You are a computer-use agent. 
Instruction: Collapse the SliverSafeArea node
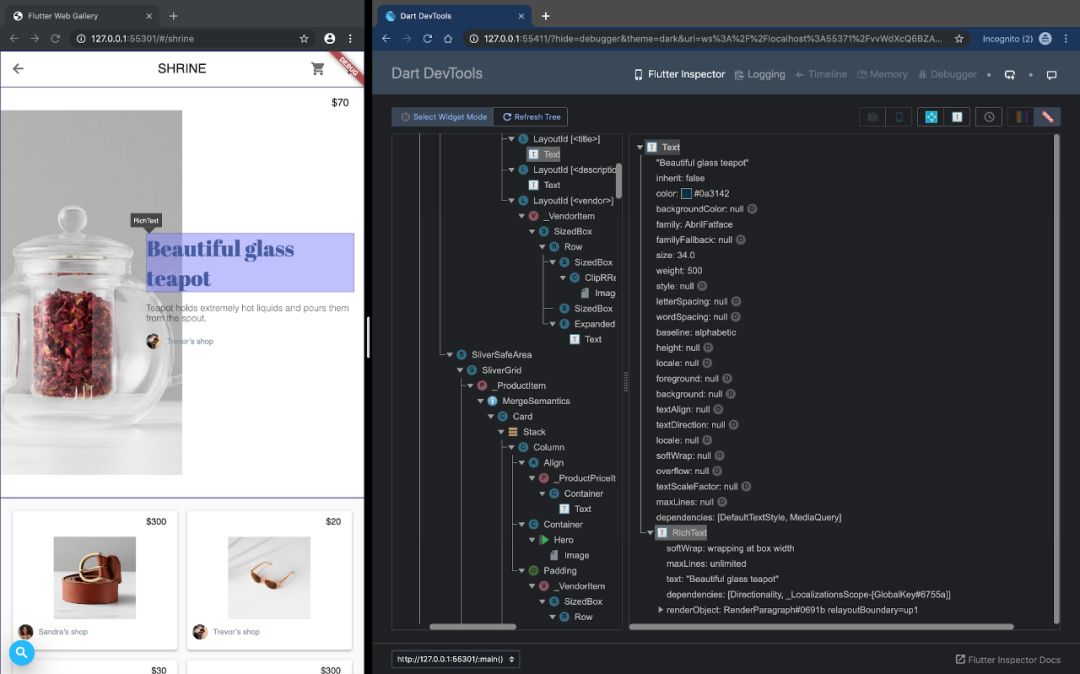coord(450,355)
